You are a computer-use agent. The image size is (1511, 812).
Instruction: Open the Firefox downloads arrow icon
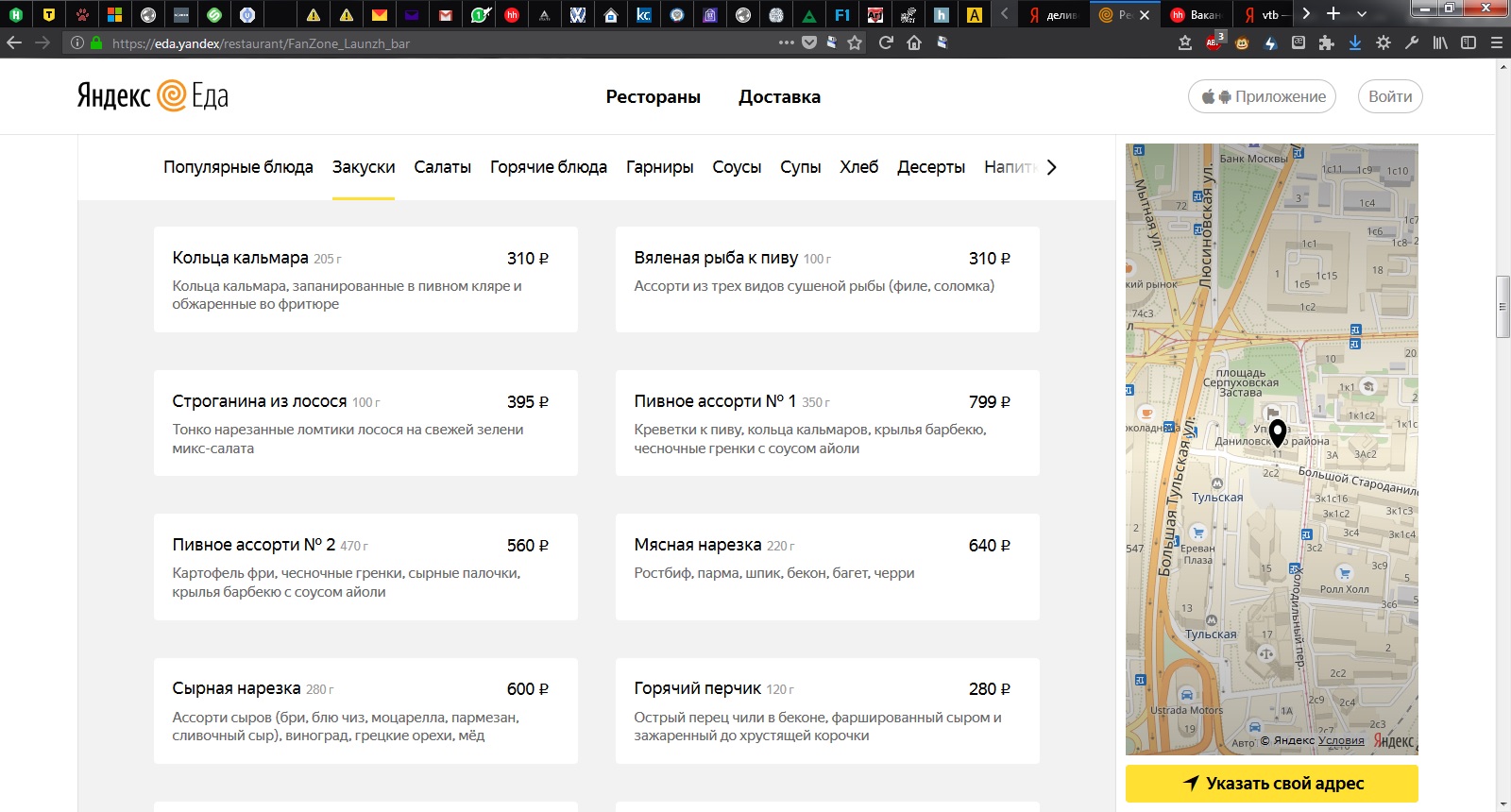[x=1355, y=42]
